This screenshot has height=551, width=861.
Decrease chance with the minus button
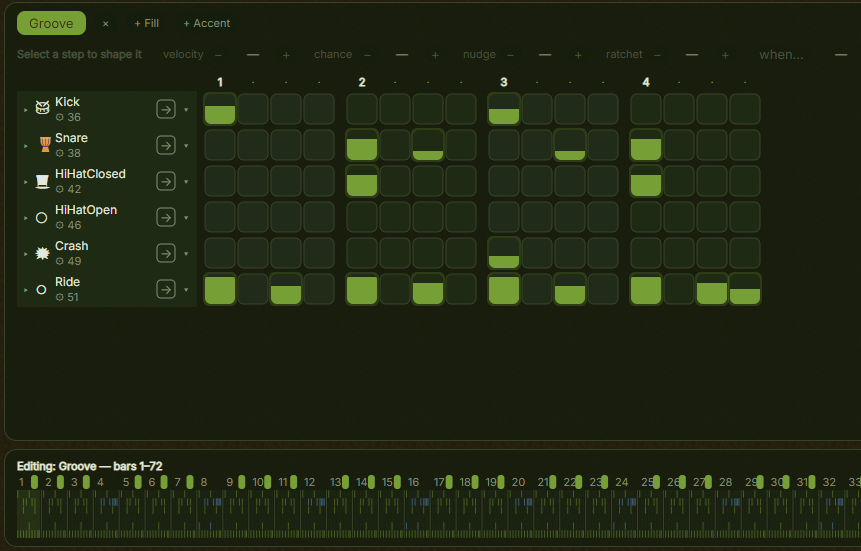pyautogui.click(x=367, y=55)
